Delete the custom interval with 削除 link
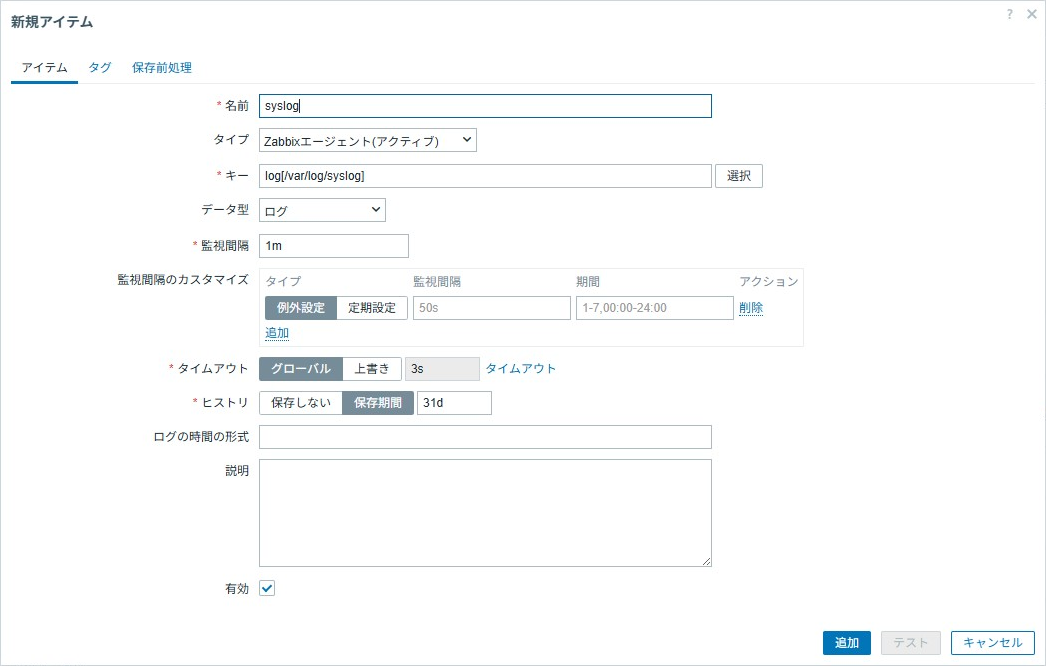The image size is (1046, 666). [751, 307]
